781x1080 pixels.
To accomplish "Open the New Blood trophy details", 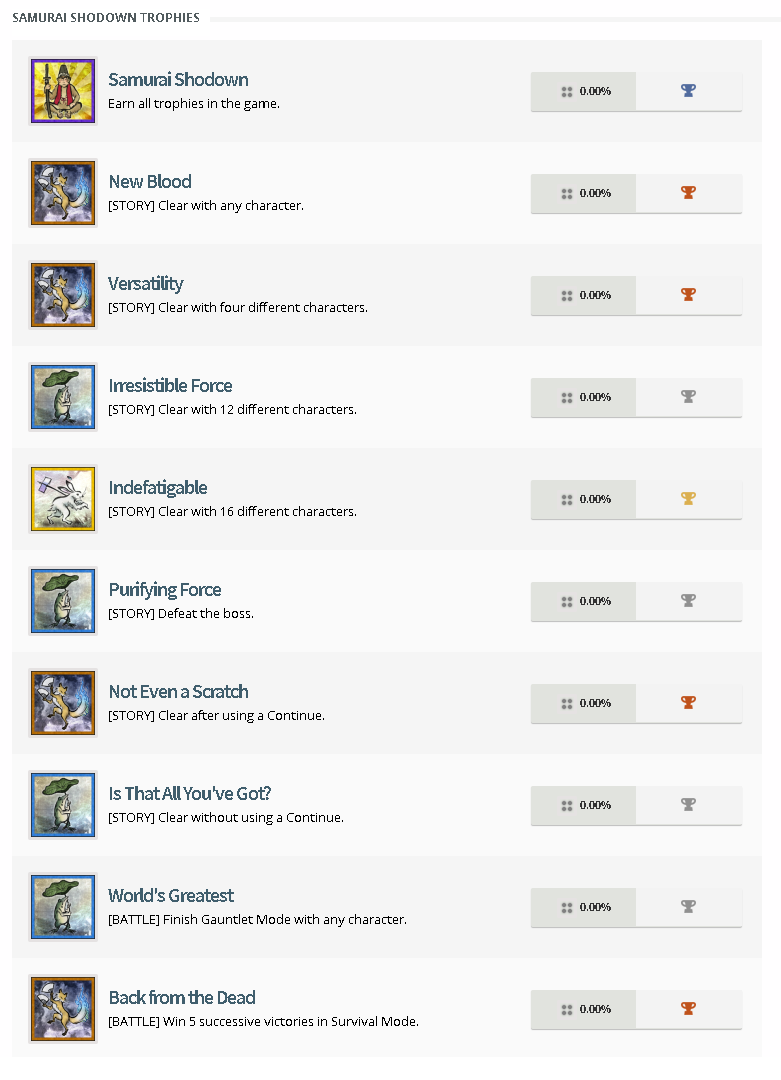I will coord(150,181).
